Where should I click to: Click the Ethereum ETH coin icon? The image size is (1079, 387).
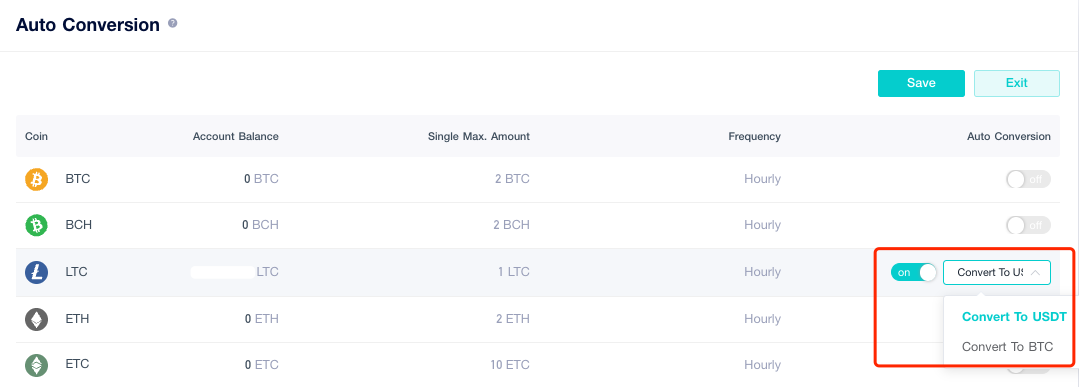point(36,319)
